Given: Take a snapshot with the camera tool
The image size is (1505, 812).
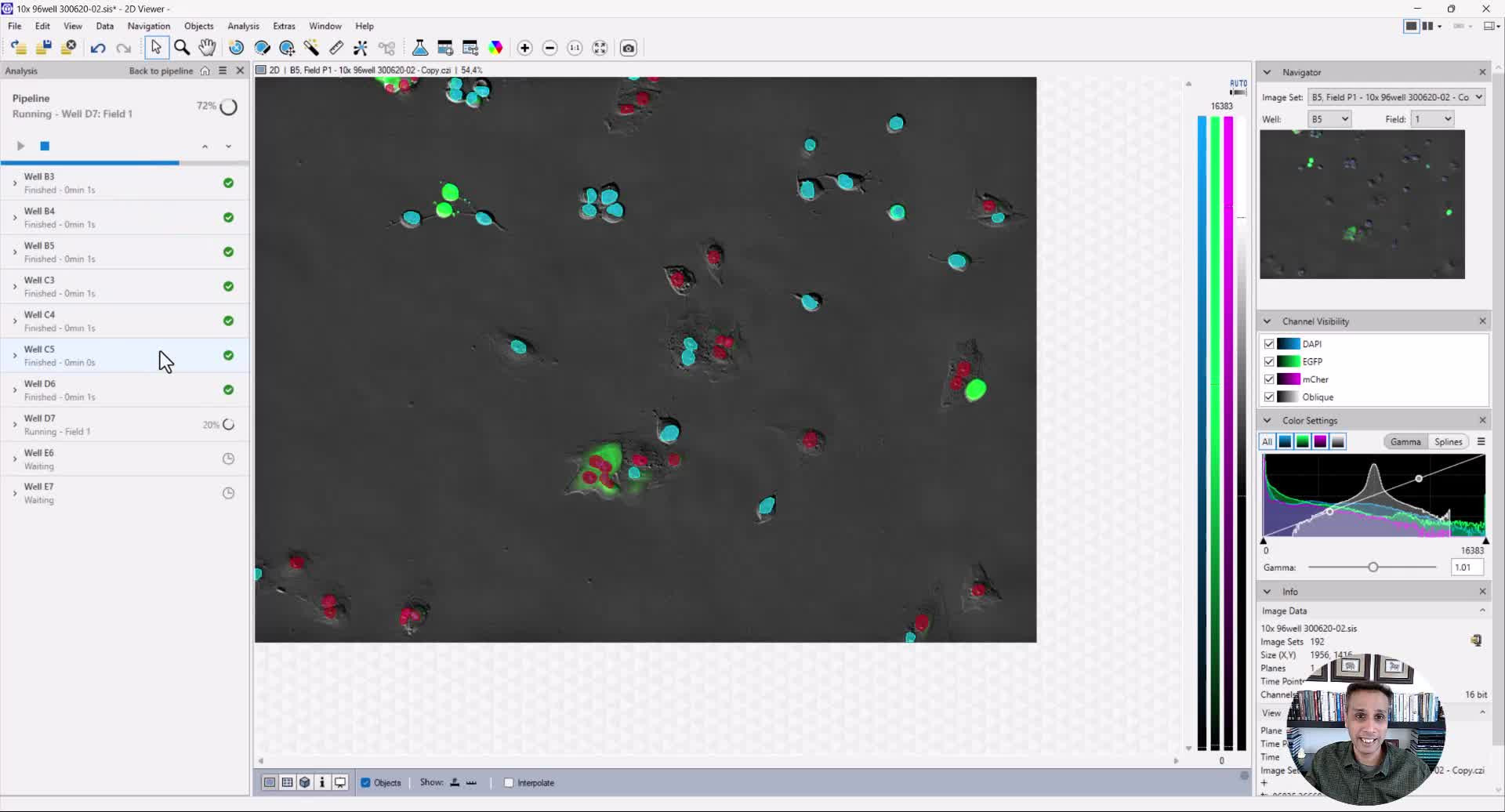Looking at the screenshot, I should (629, 48).
